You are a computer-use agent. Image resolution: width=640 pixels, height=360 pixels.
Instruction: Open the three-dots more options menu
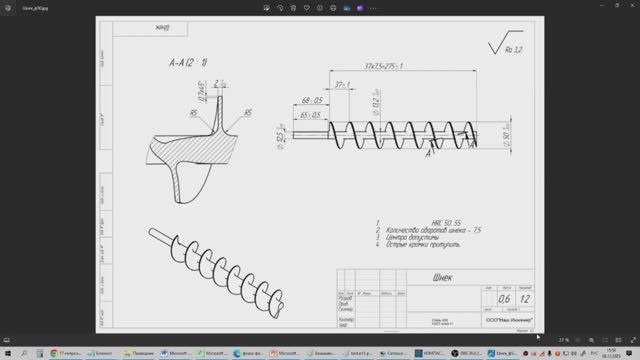373,8
